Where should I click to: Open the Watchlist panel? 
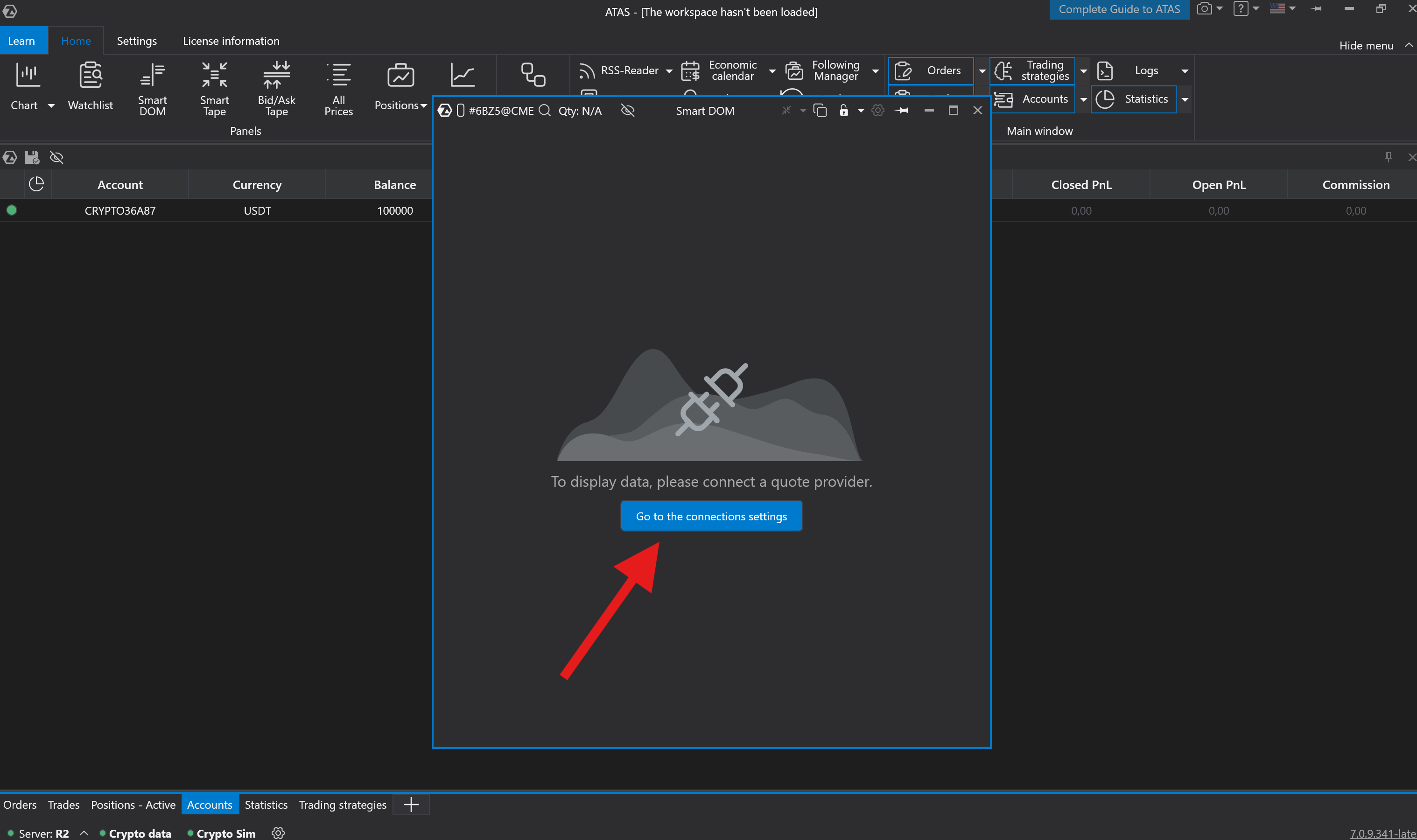point(90,86)
